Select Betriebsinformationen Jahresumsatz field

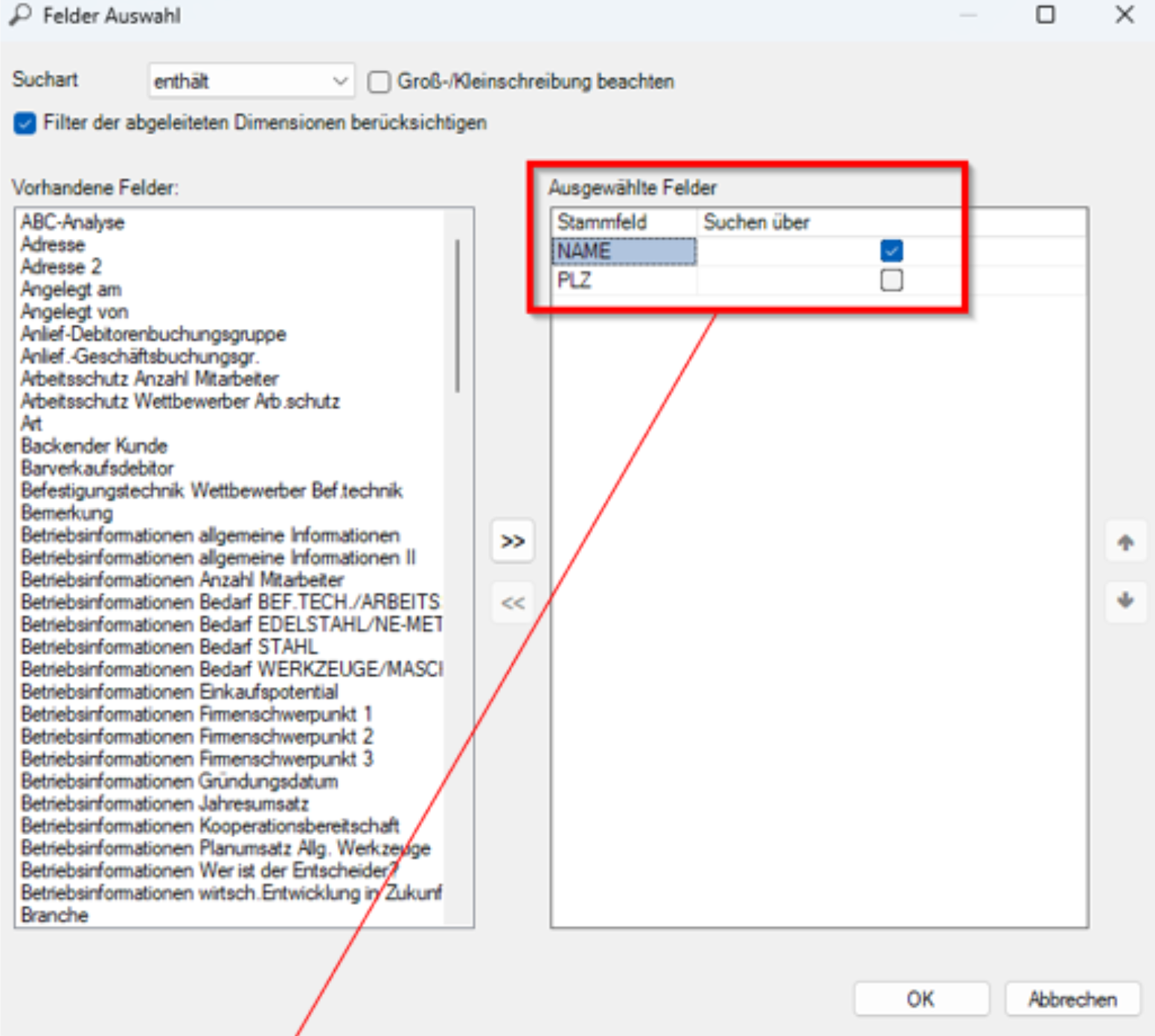164,803
